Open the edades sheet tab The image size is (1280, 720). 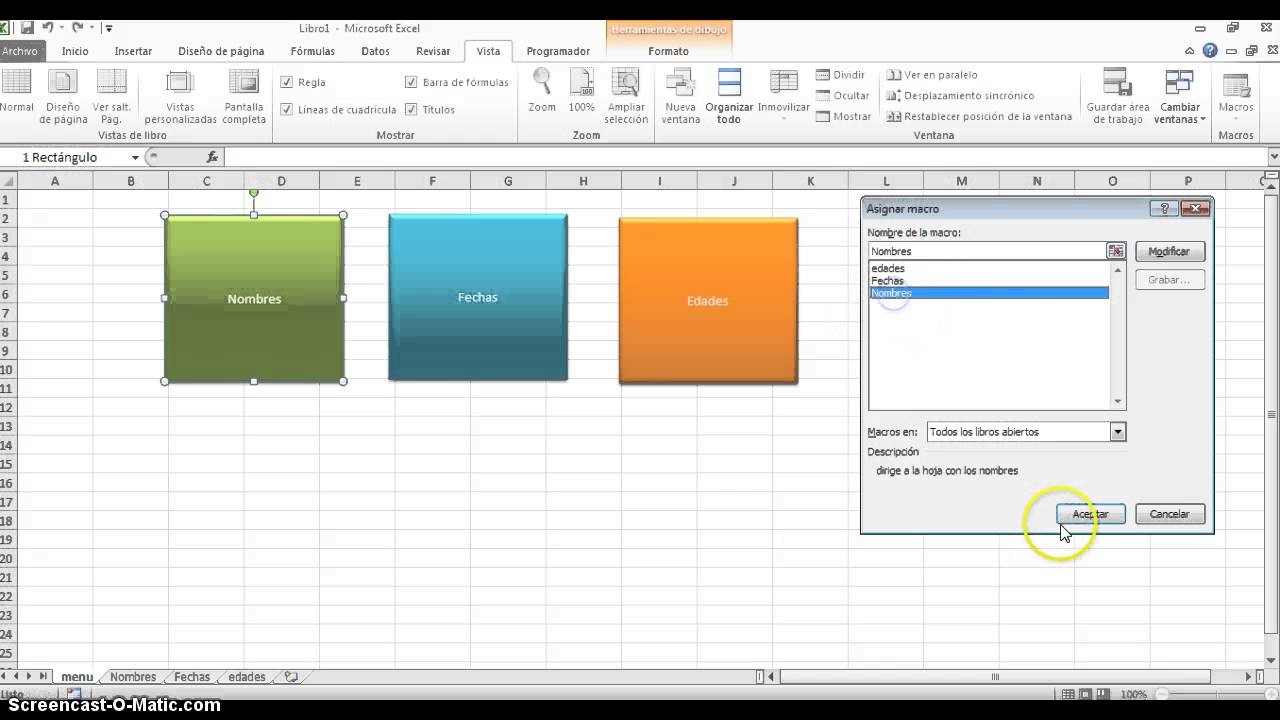coord(247,677)
